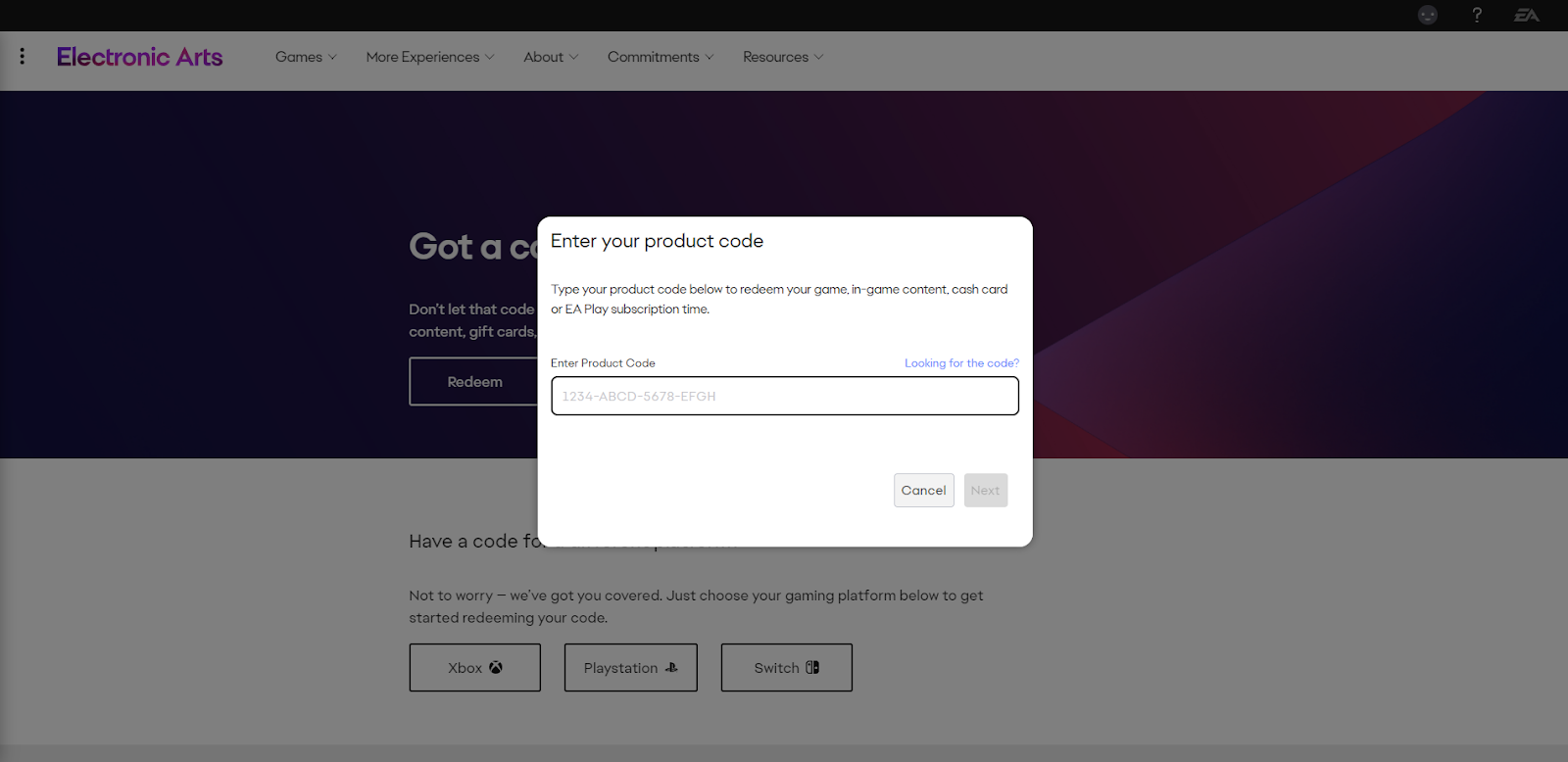
Task: Focus the Enter Product Code field
Action: click(785, 396)
